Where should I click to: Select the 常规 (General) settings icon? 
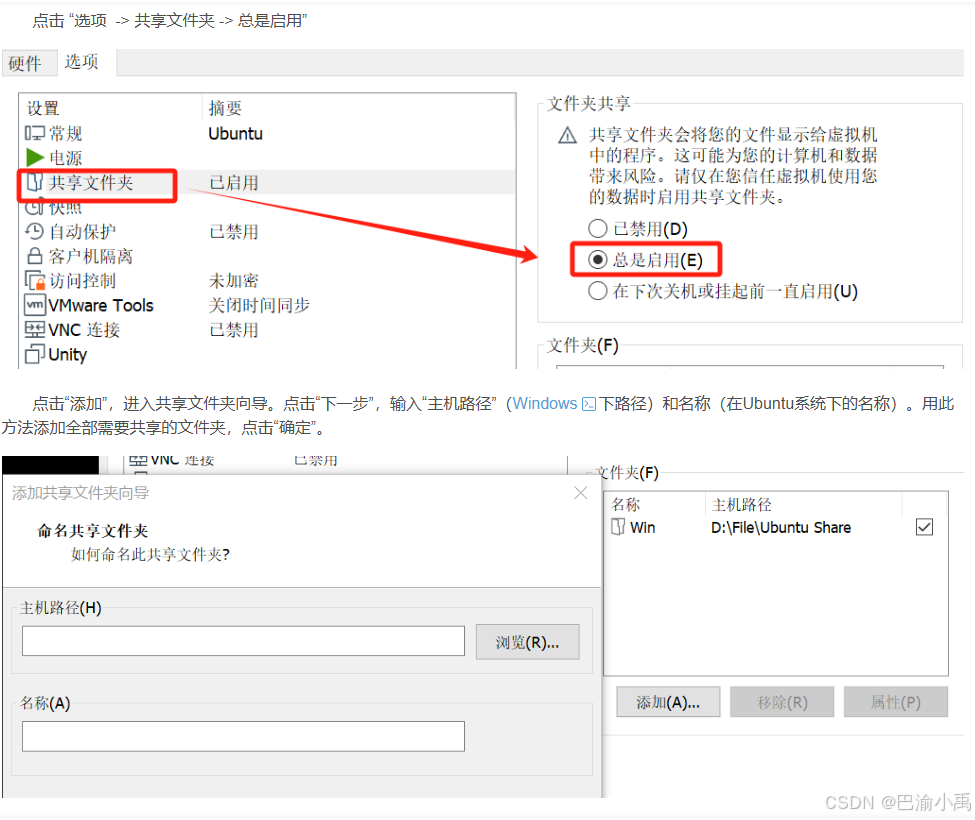(35, 133)
